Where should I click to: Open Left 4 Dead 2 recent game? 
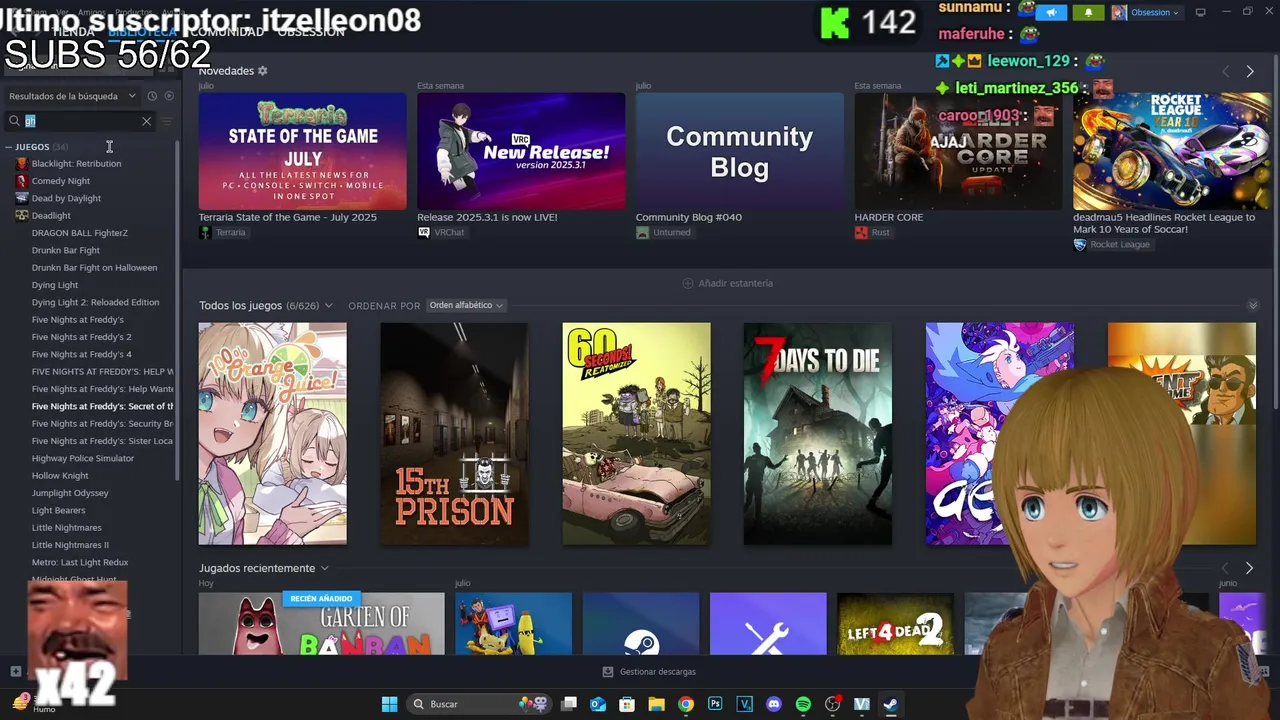tap(895, 624)
